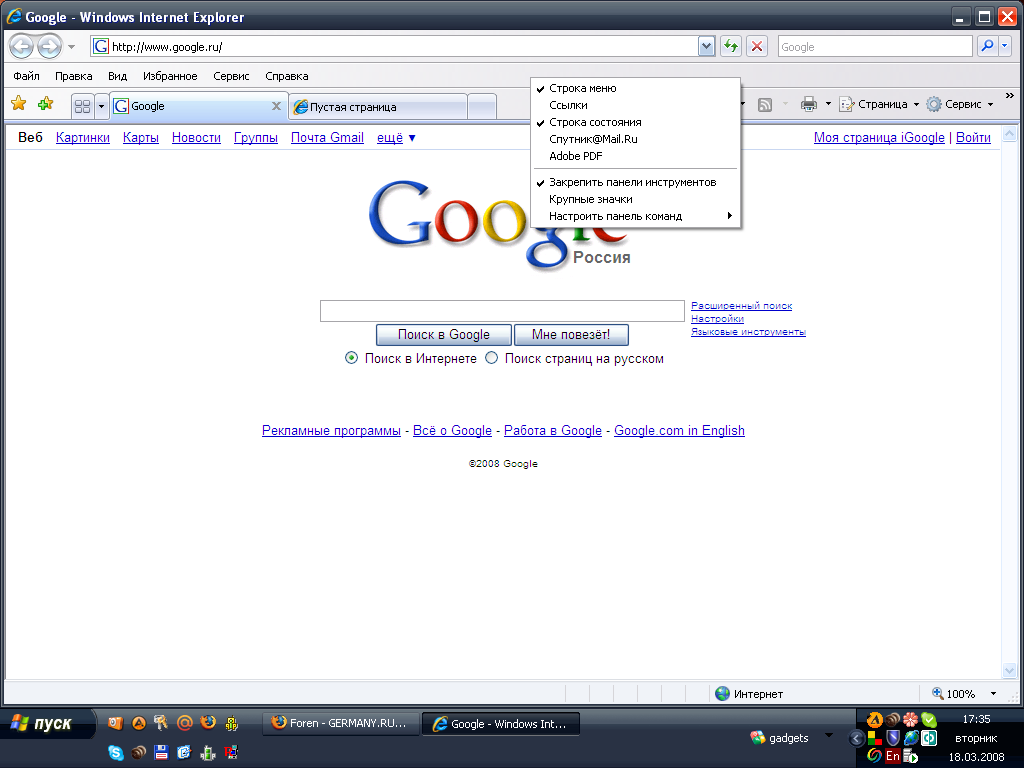
Task: Click the Print printer icon
Action: 809,104
